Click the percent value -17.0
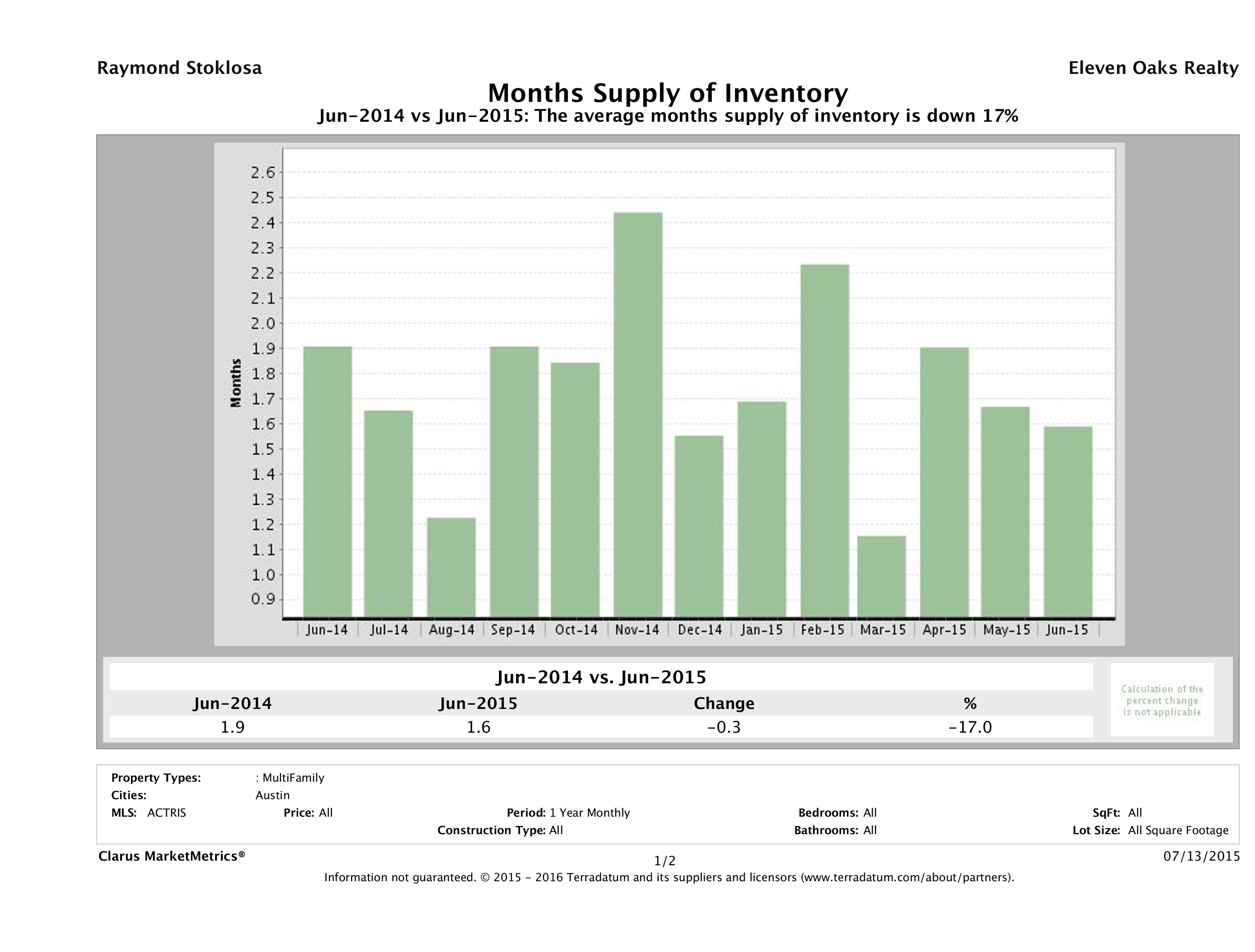 [970, 727]
